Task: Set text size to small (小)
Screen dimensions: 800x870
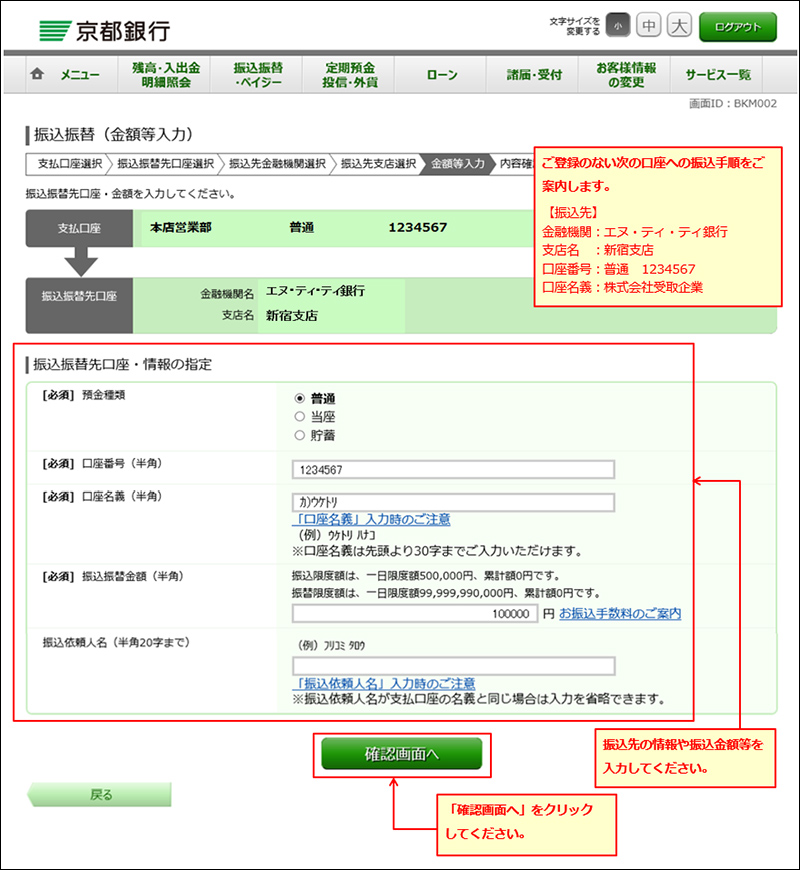Action: (x=617, y=26)
